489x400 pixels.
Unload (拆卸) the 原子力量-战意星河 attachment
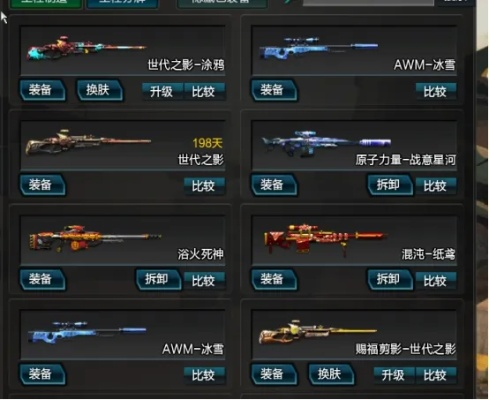click(390, 185)
